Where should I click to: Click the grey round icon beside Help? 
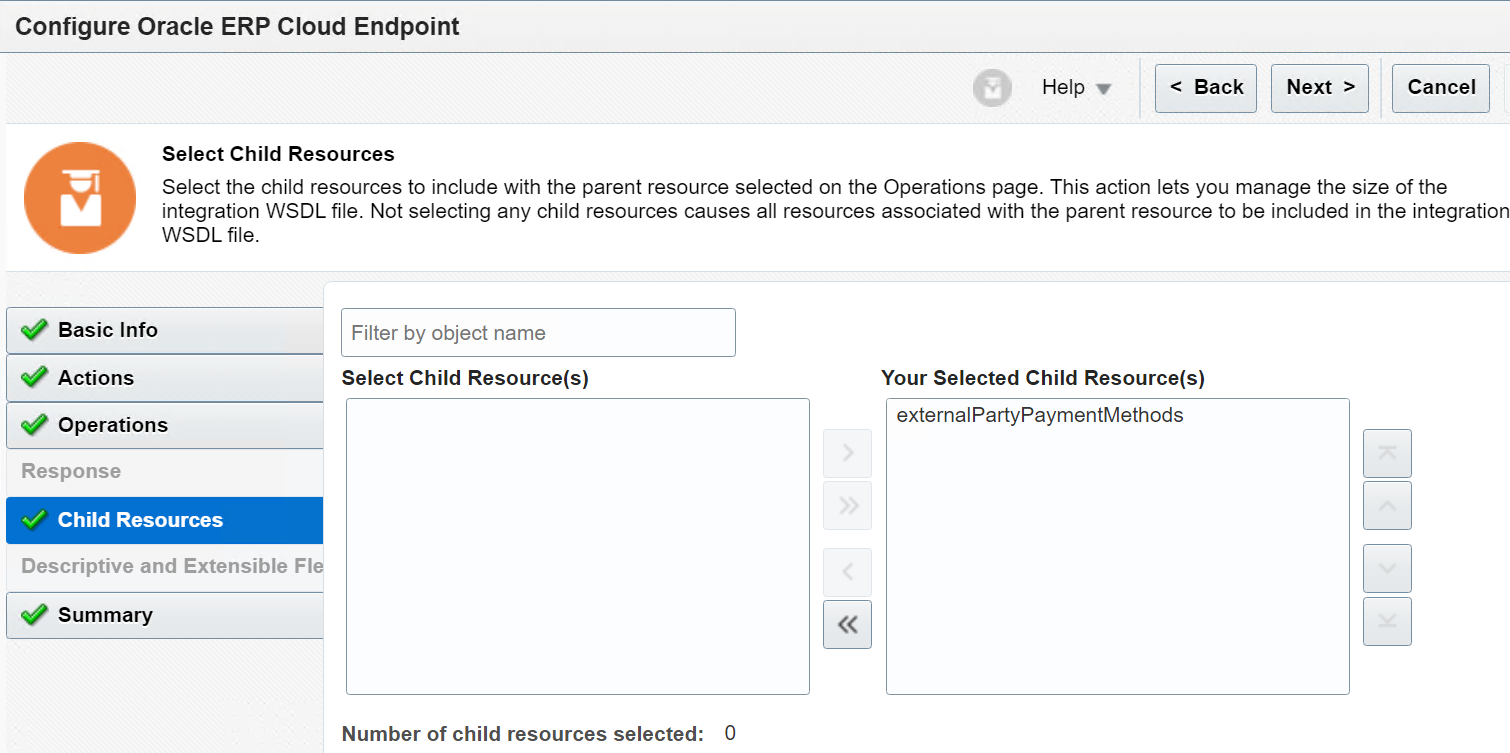992,88
